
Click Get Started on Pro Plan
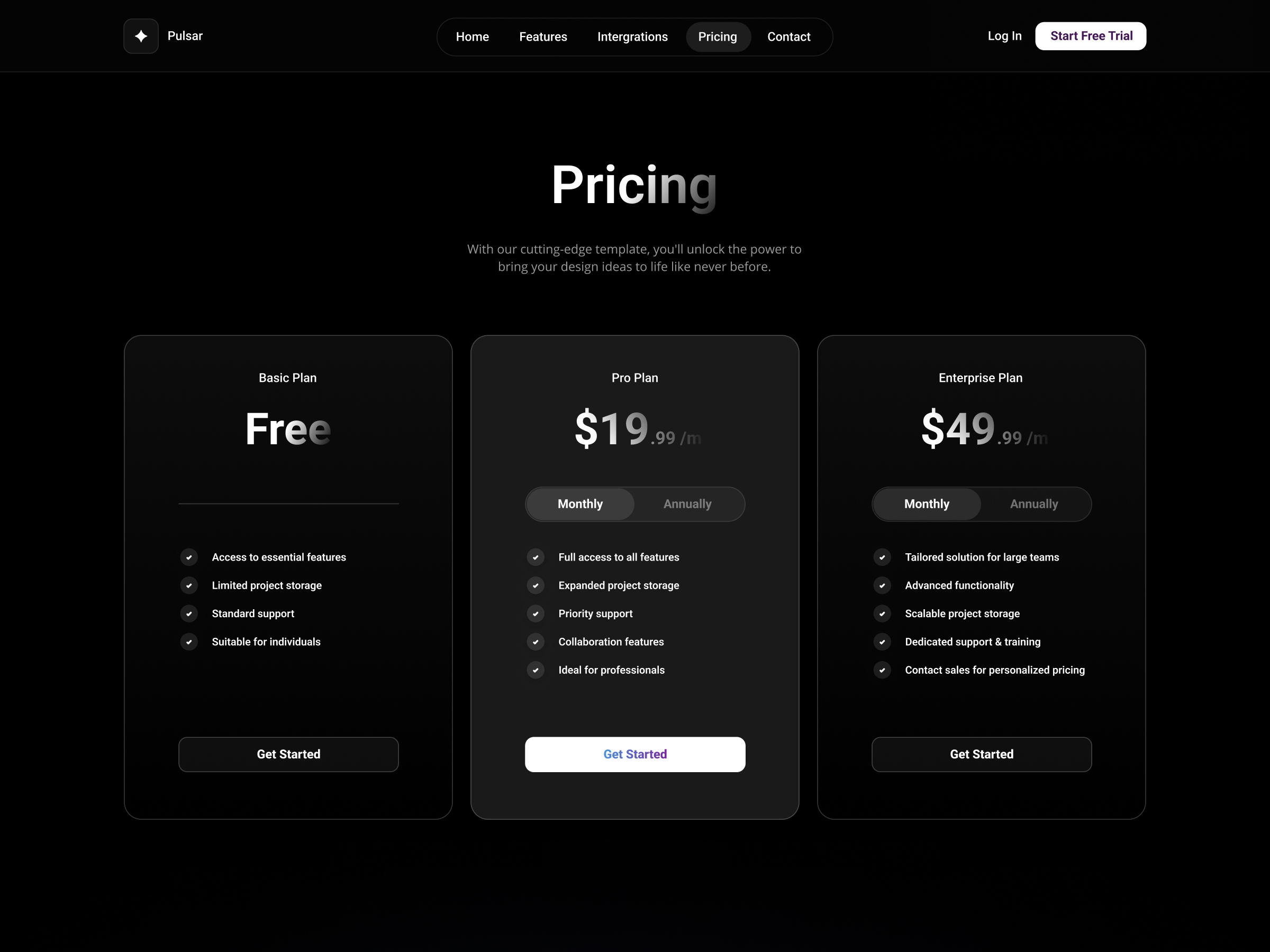click(635, 754)
